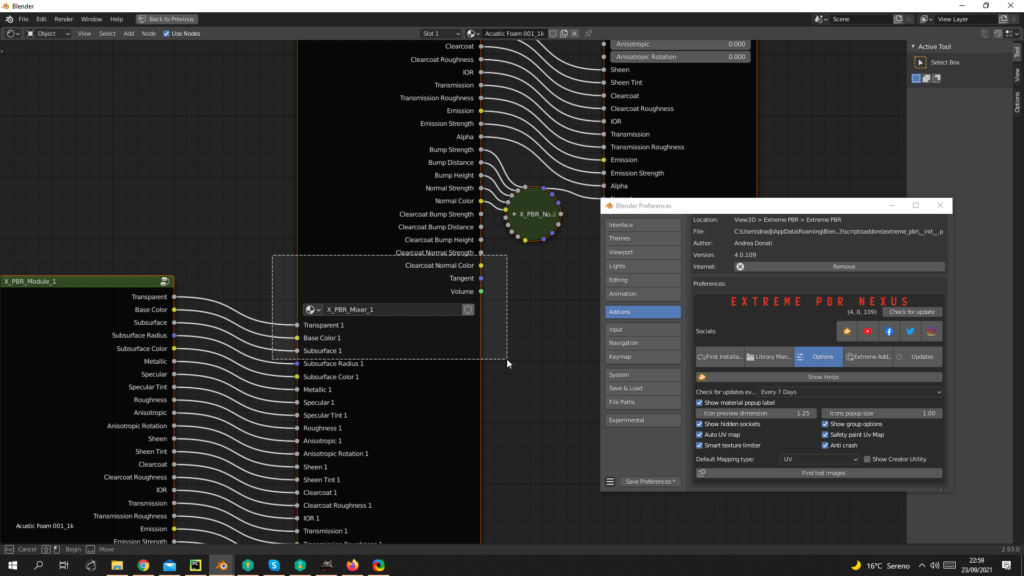Image resolution: width=1024 pixels, height=576 pixels.
Task: Open the Keymap preferences section
Action: point(643,357)
